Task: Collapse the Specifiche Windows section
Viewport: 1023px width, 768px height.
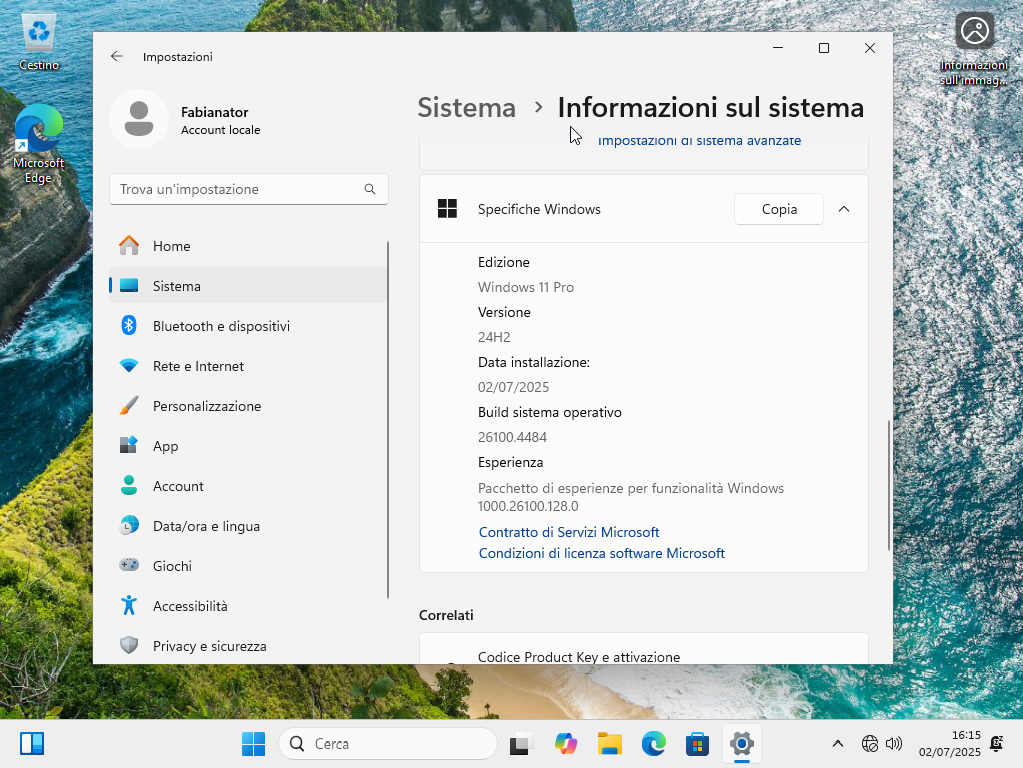Action: (844, 209)
